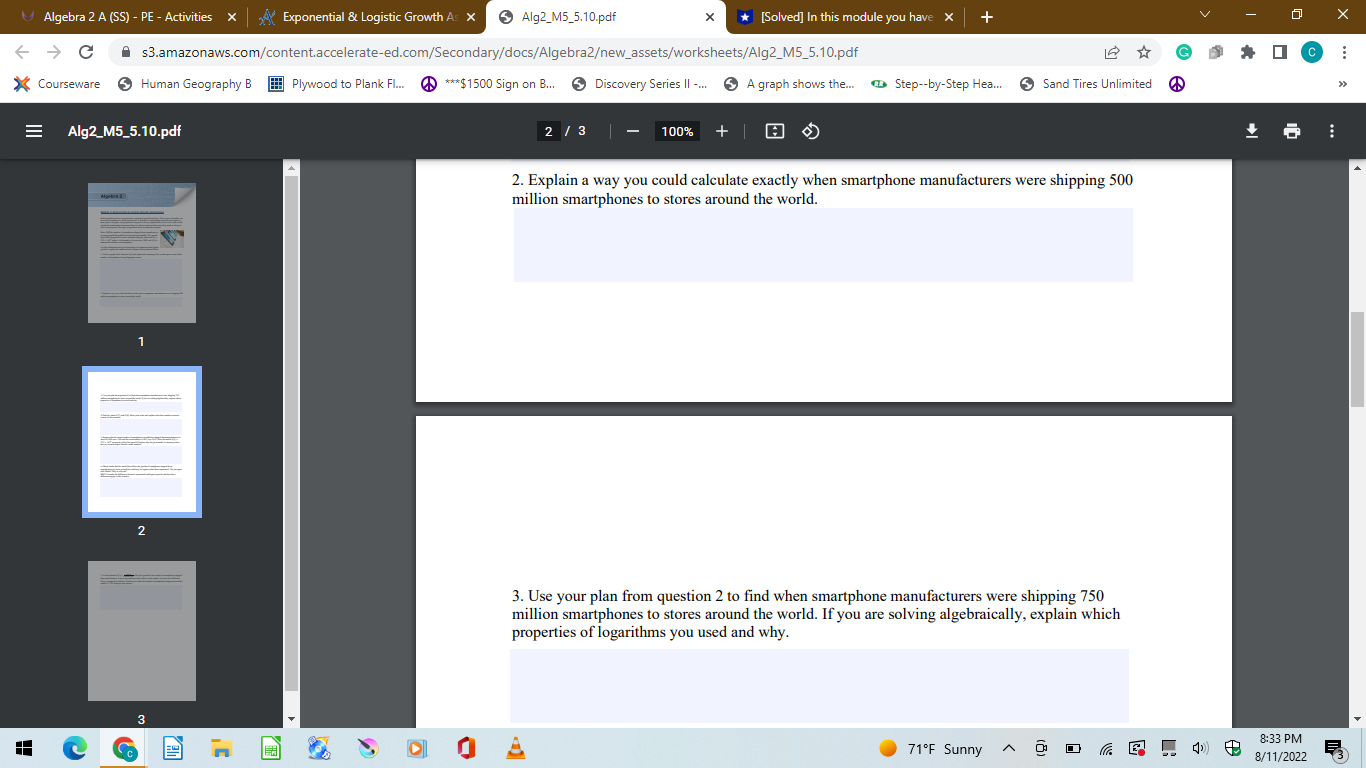Close the Algebra 2 A (SS) tab
The height and width of the screenshot is (768, 1366).
[232, 17]
